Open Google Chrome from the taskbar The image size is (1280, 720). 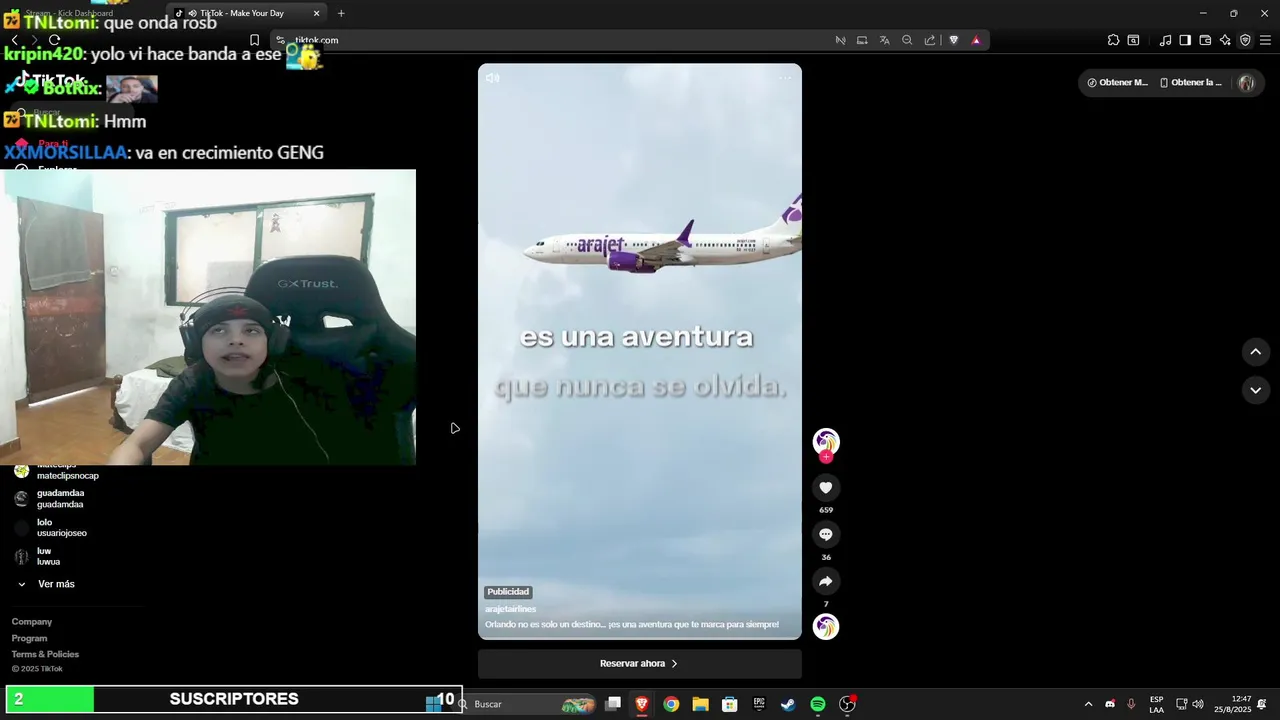tap(671, 704)
